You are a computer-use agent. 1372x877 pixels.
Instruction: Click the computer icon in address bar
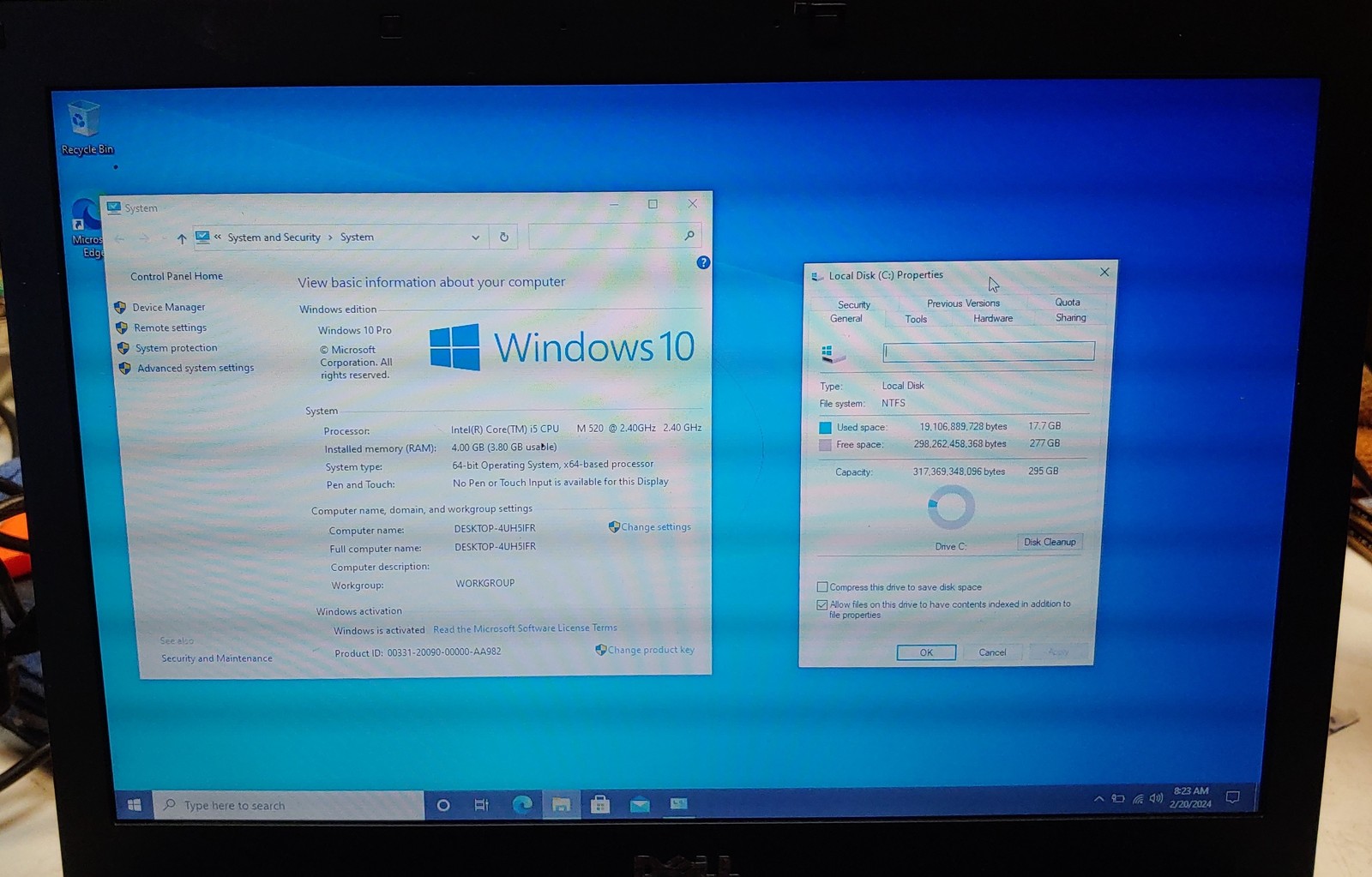(202, 237)
